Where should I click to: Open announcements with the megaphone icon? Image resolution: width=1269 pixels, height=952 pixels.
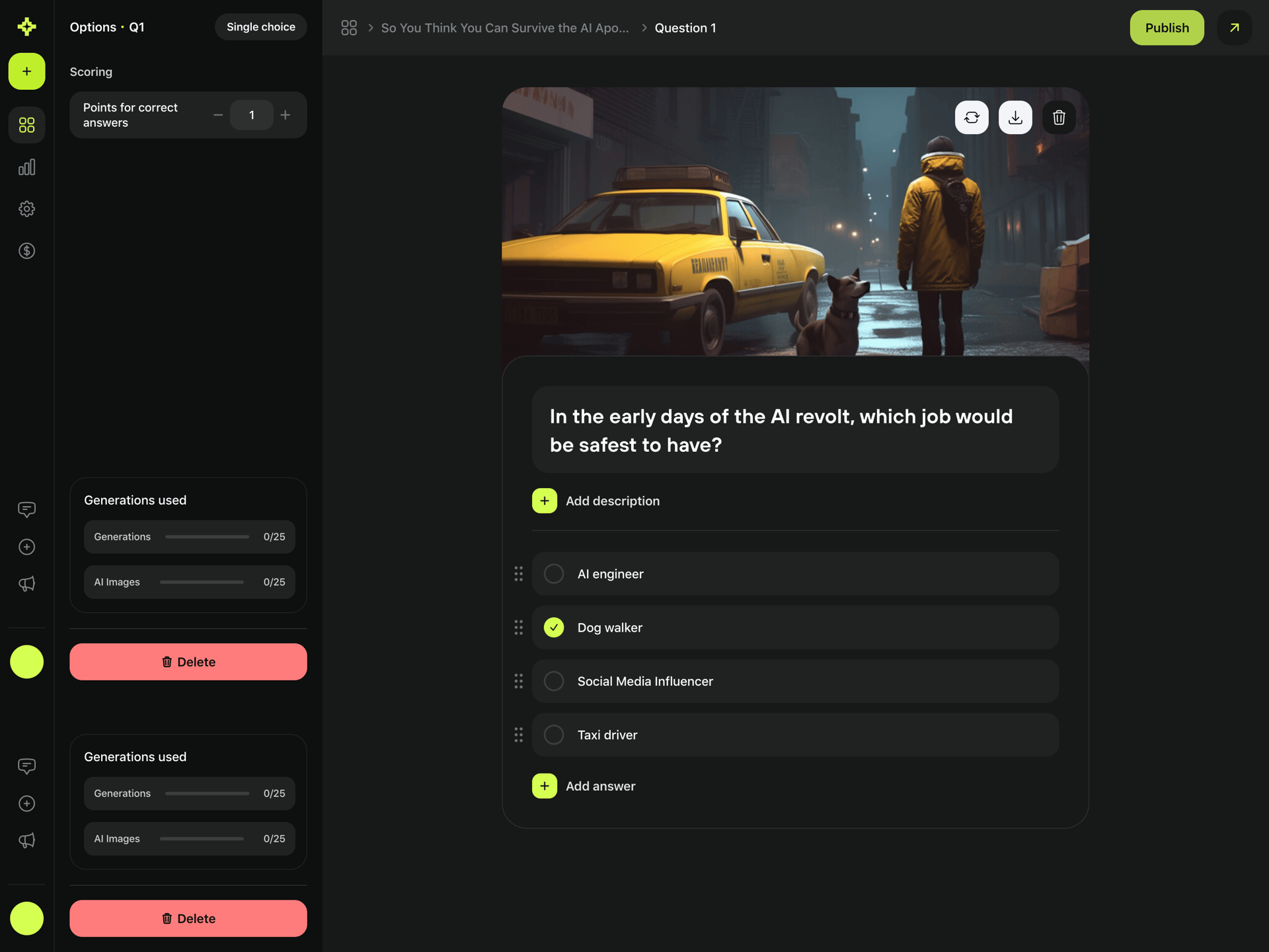26,584
